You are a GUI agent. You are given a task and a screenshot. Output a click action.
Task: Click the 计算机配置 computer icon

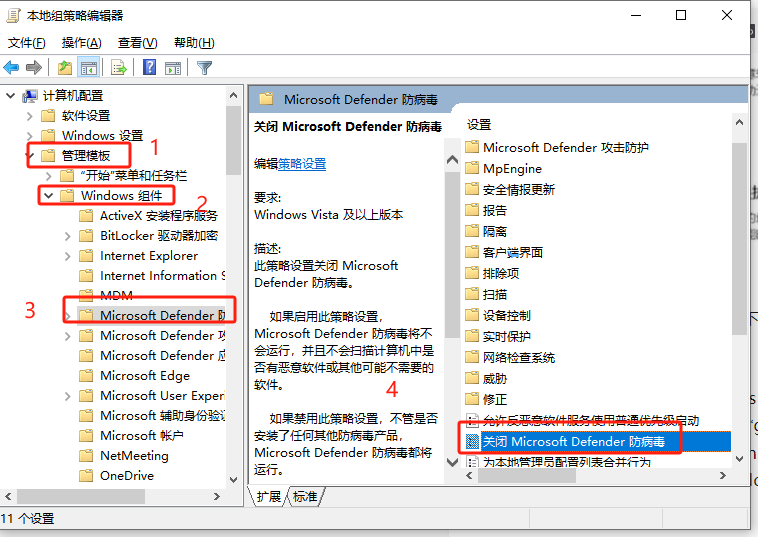click(30, 96)
